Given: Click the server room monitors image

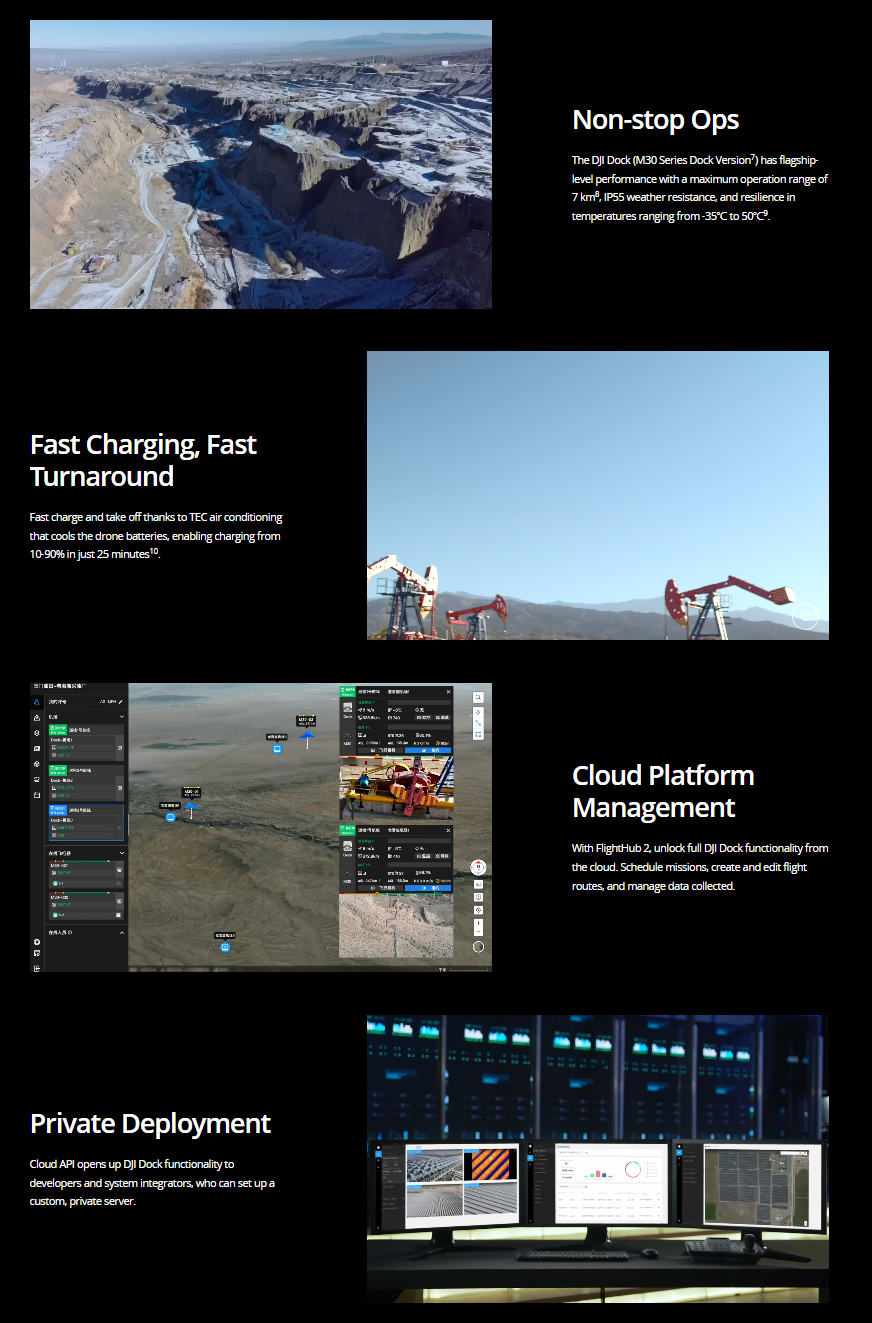Looking at the screenshot, I should pos(597,1158).
